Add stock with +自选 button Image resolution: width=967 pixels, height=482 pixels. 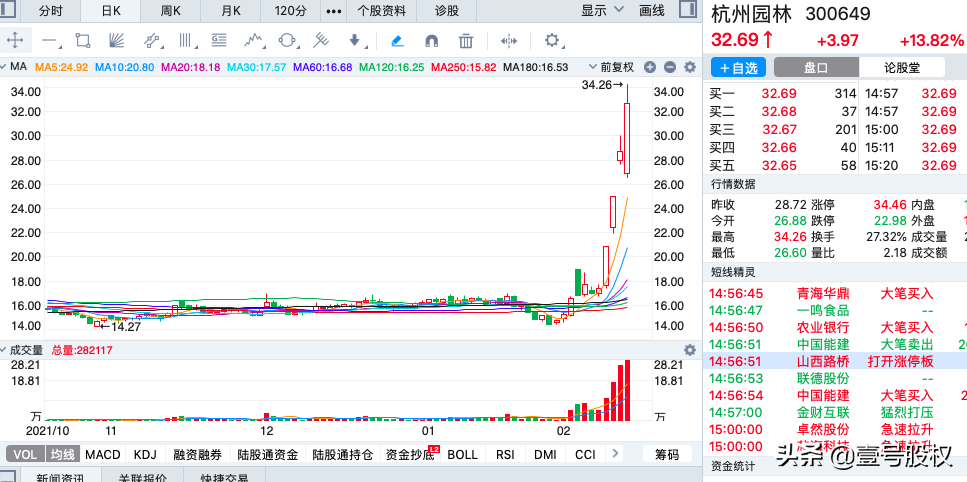(738, 68)
